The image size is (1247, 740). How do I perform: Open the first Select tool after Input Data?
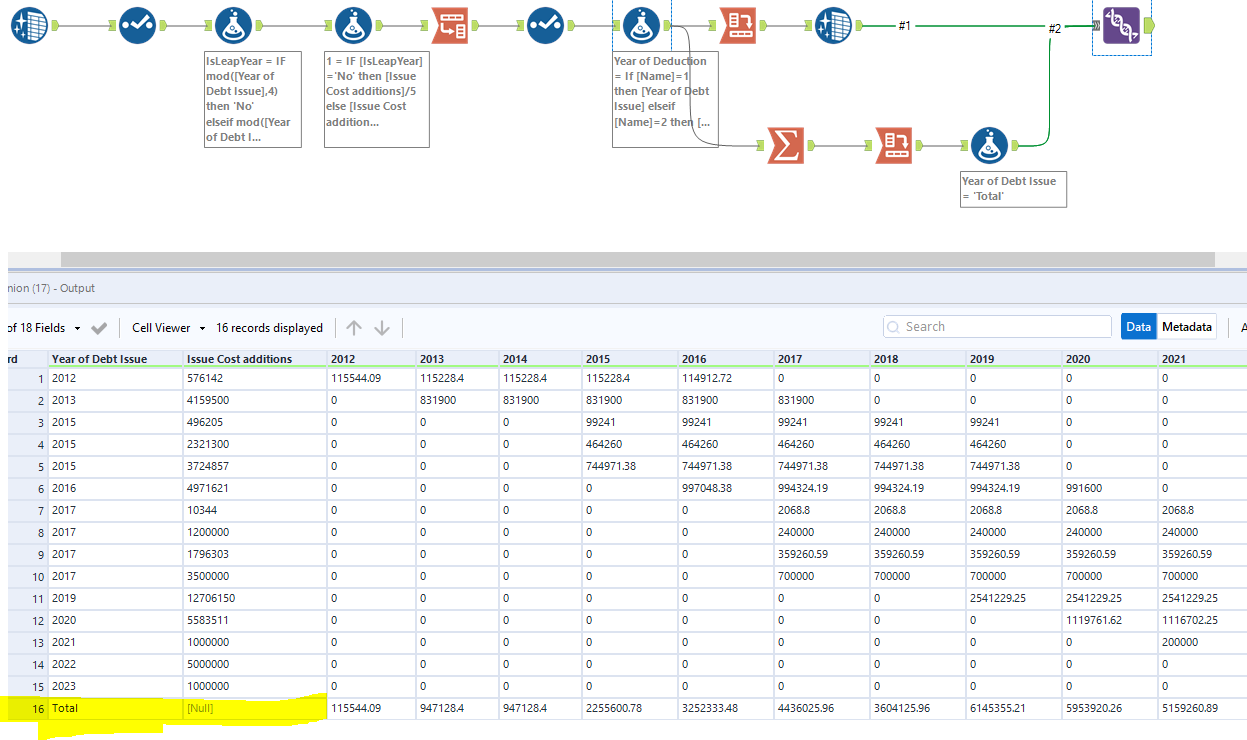(137, 24)
